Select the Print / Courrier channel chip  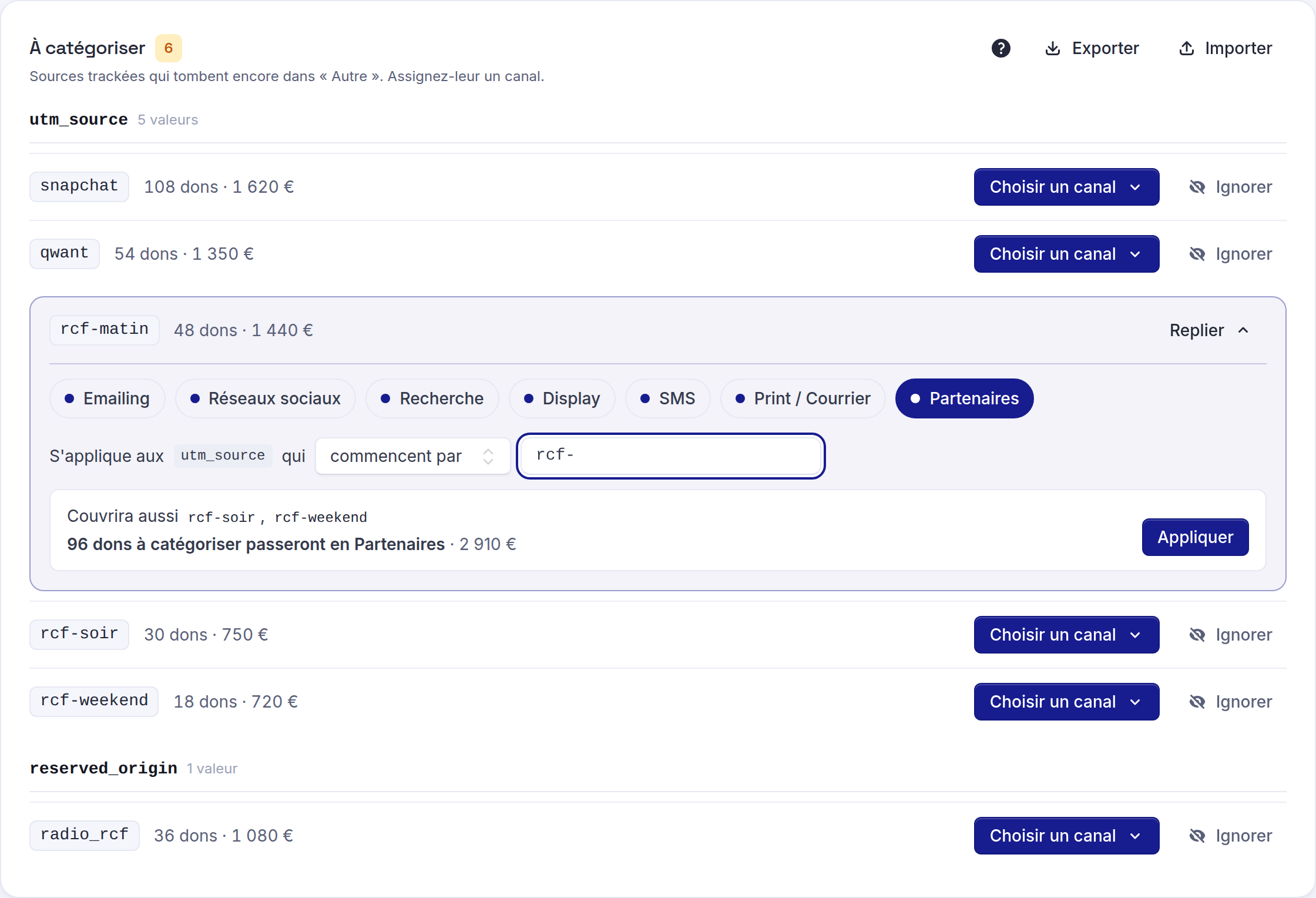click(803, 398)
